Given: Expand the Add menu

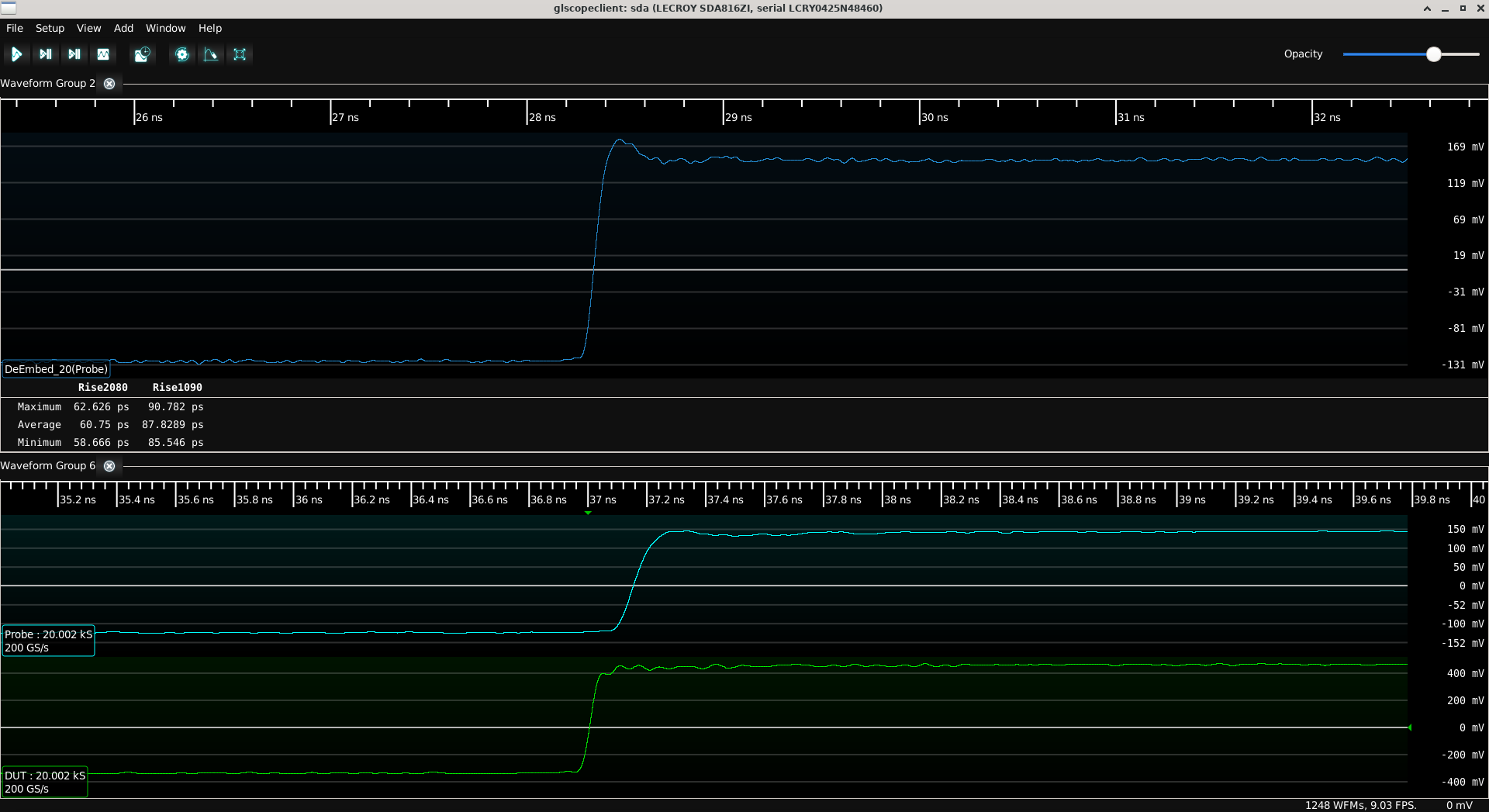Looking at the screenshot, I should [123, 28].
